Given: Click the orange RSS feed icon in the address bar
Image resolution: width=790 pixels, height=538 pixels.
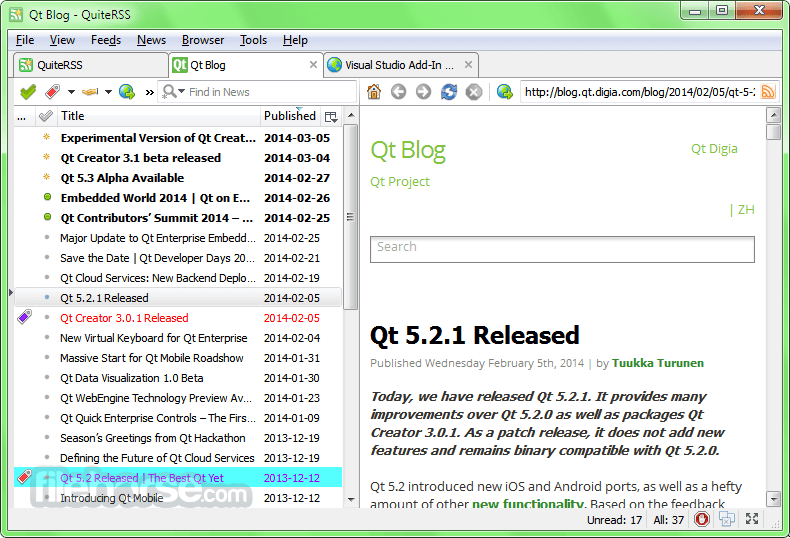Looking at the screenshot, I should 768,92.
